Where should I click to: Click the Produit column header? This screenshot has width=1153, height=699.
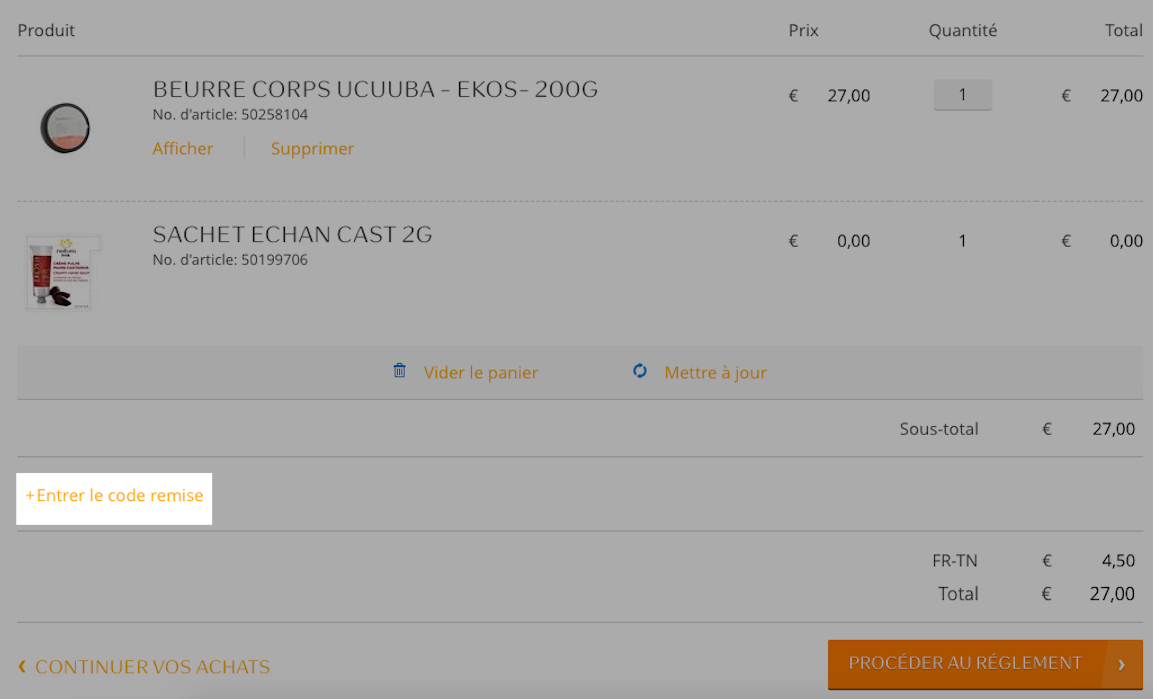[x=46, y=30]
